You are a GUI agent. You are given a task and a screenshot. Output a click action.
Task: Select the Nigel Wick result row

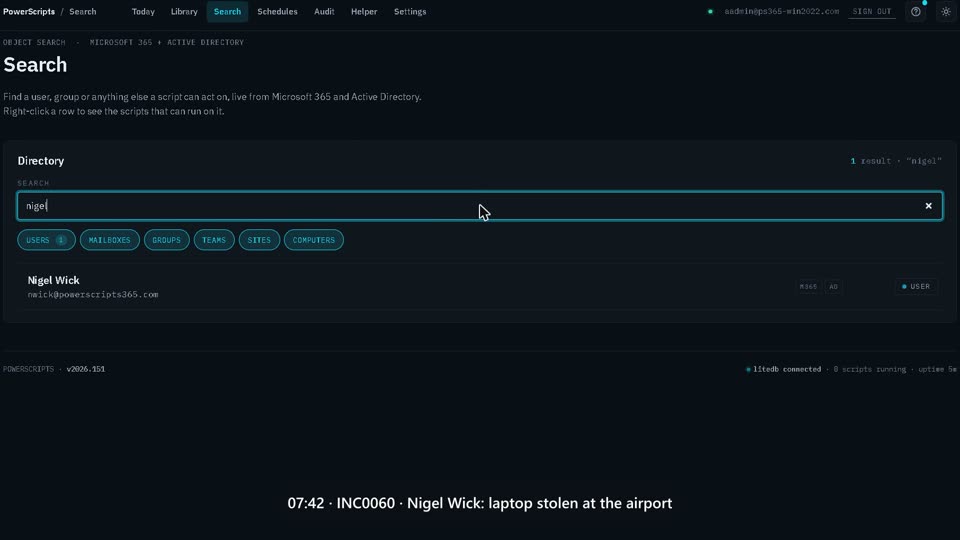pos(479,287)
